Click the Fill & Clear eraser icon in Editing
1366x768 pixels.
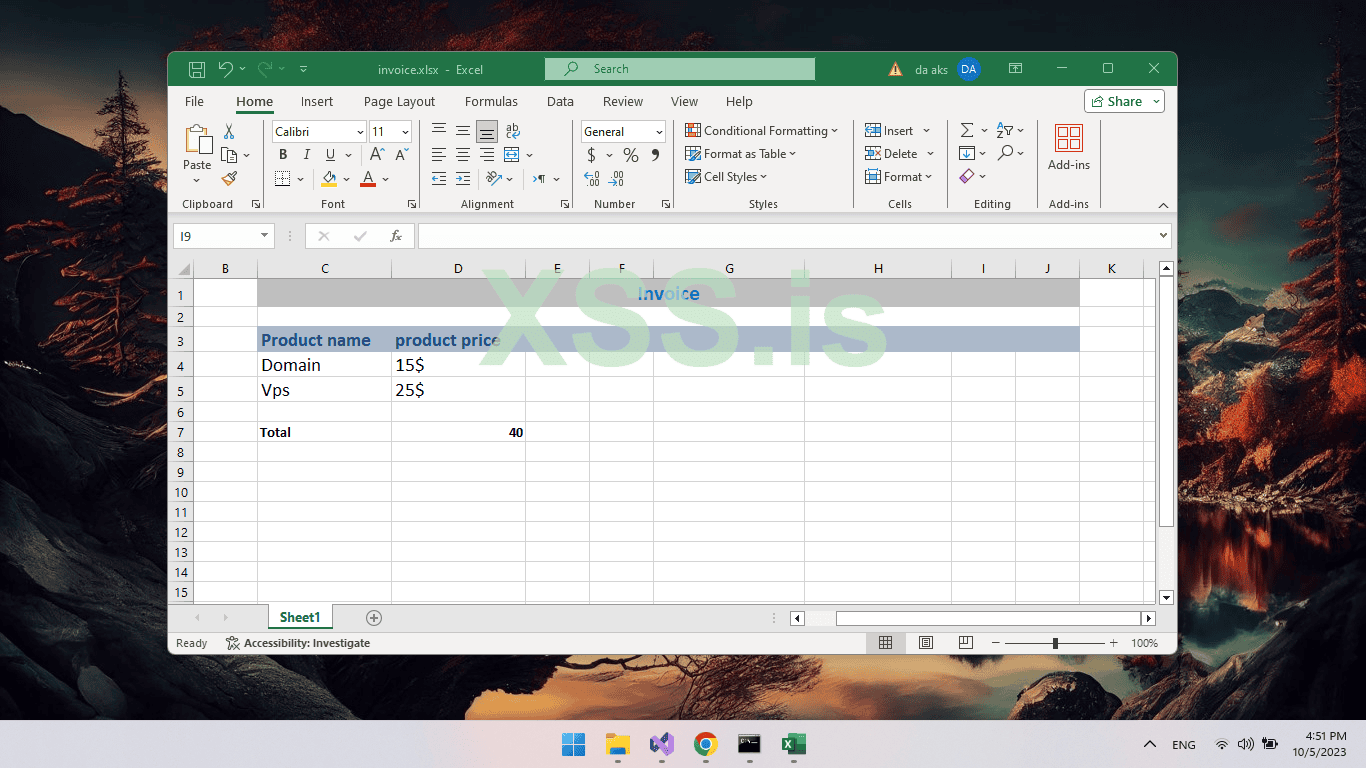[966, 176]
